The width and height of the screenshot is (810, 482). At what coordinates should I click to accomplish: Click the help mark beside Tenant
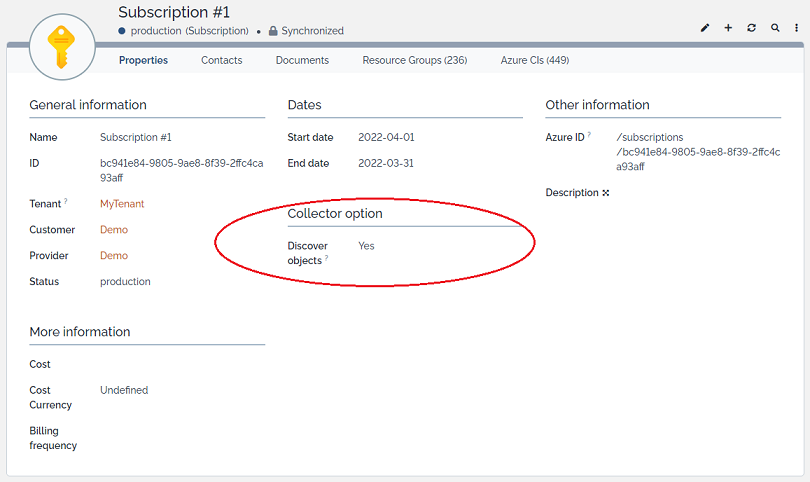(x=66, y=201)
